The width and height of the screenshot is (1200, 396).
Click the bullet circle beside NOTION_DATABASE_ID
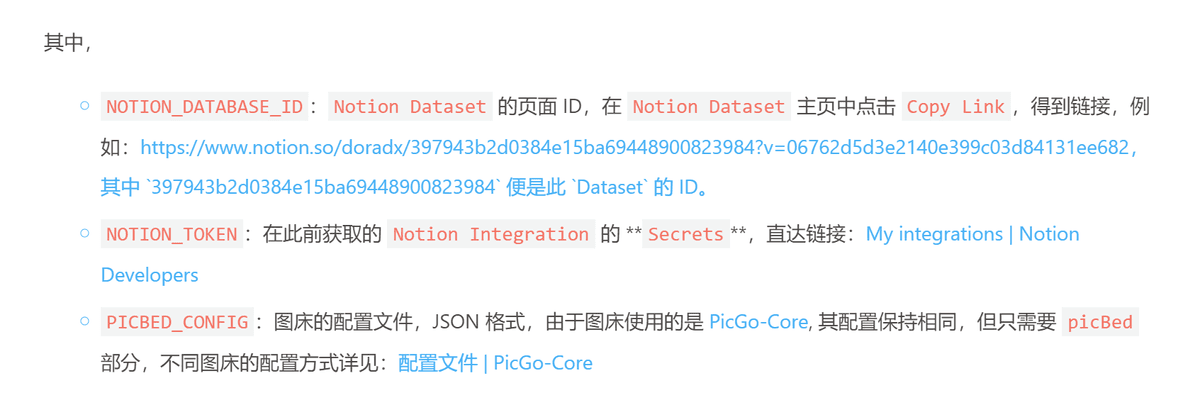tap(85, 106)
